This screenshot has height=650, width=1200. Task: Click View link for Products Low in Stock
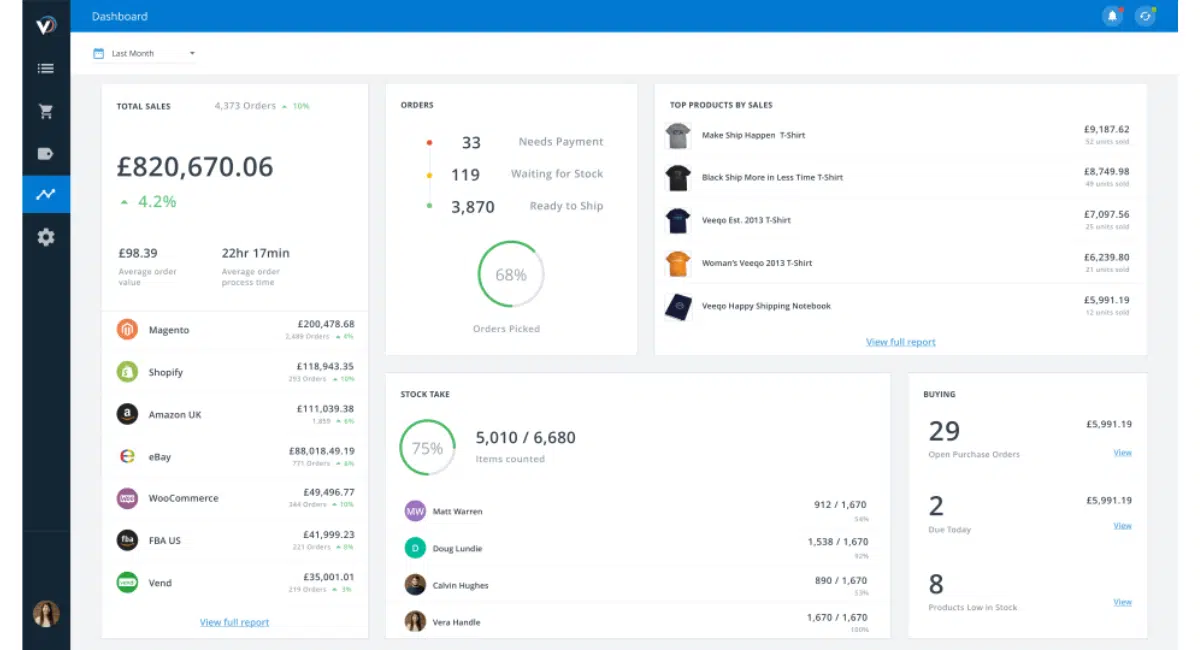click(x=1123, y=602)
